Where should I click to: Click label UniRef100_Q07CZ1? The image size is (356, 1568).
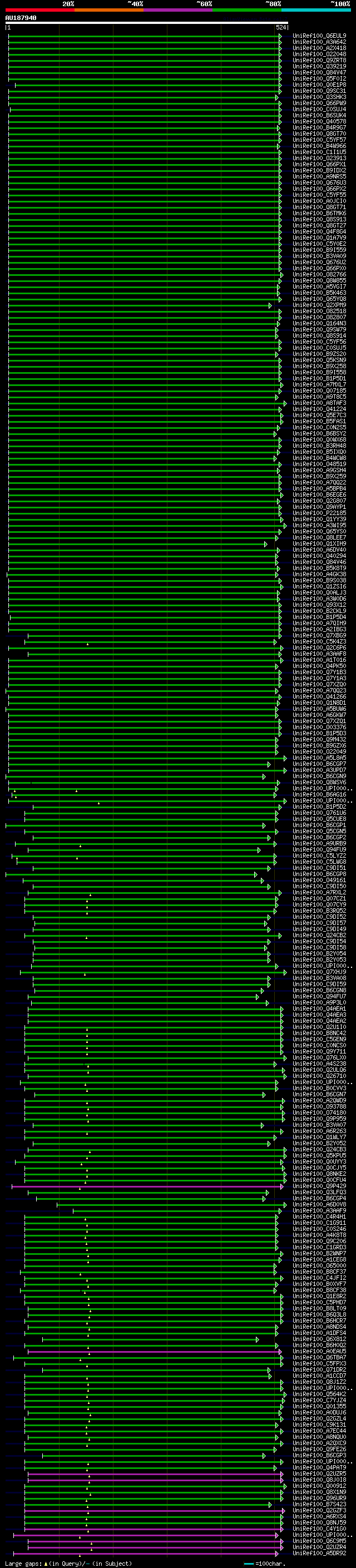[319, 898]
